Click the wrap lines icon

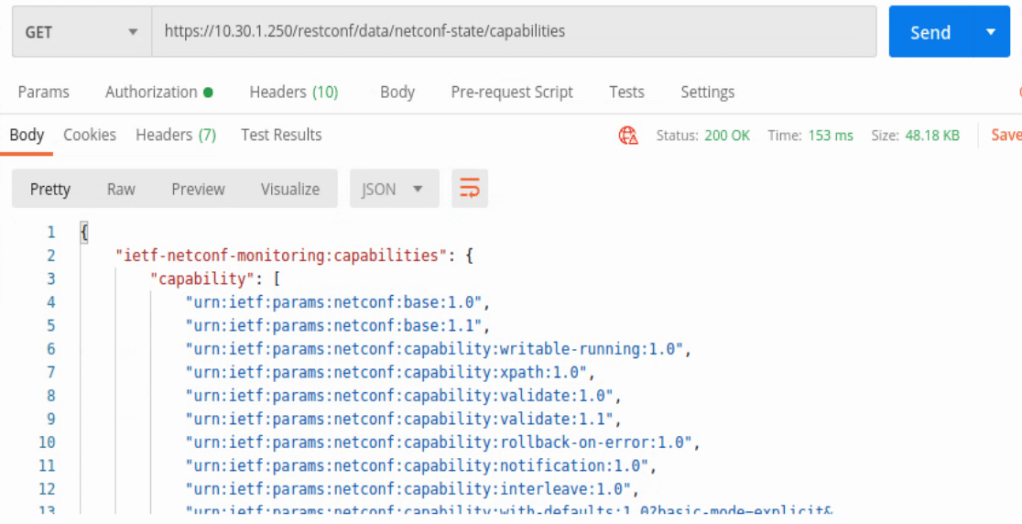pyautogui.click(x=469, y=189)
